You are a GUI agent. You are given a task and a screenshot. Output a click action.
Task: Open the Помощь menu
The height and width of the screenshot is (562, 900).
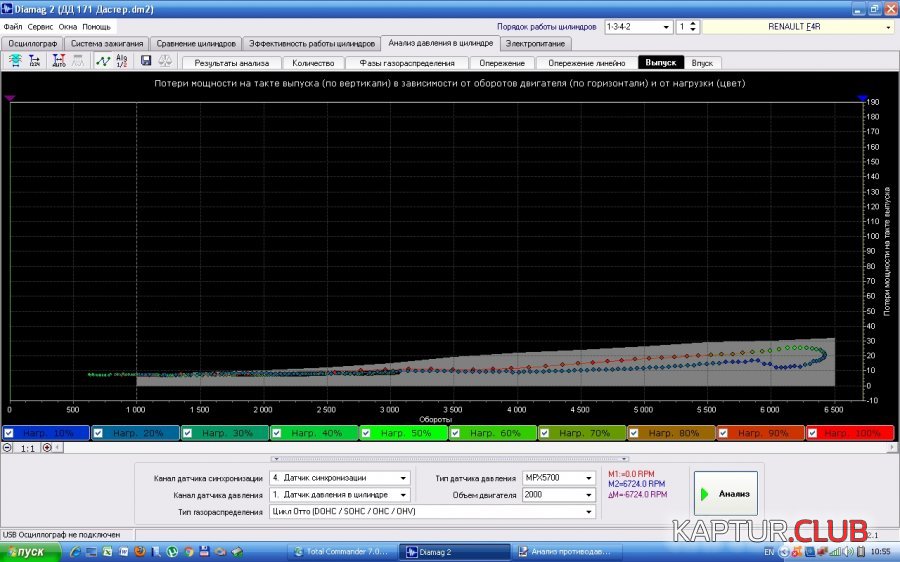click(96, 26)
